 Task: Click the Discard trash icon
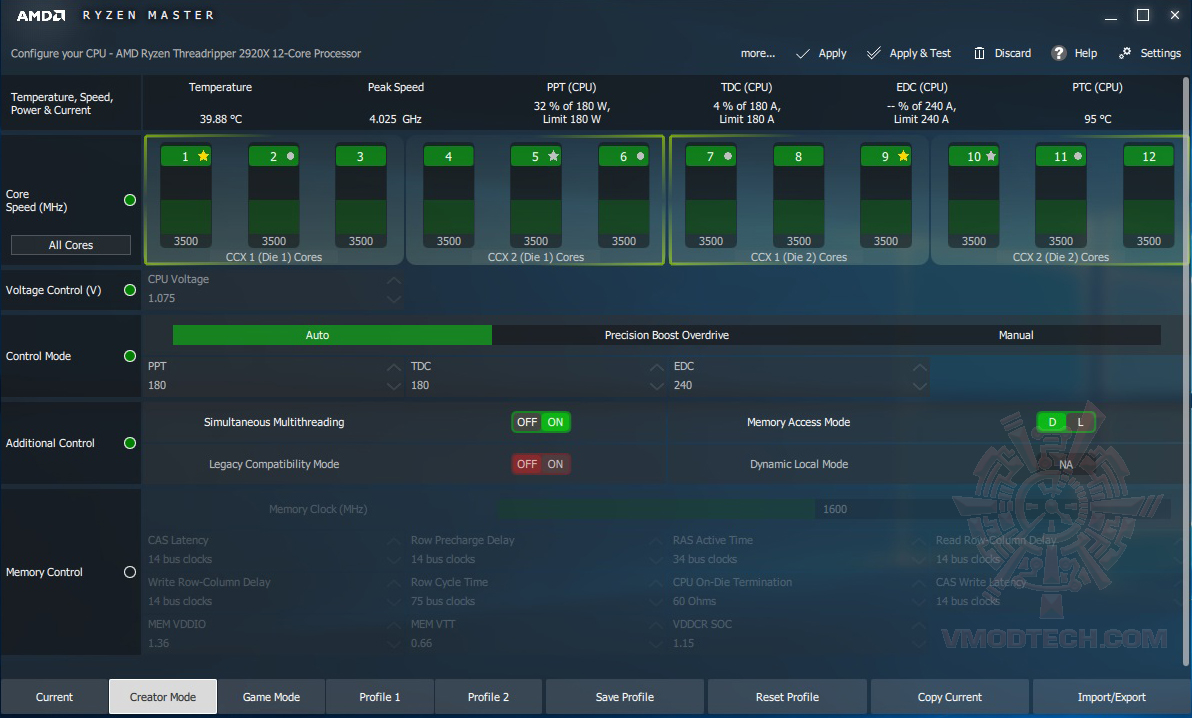[979, 53]
